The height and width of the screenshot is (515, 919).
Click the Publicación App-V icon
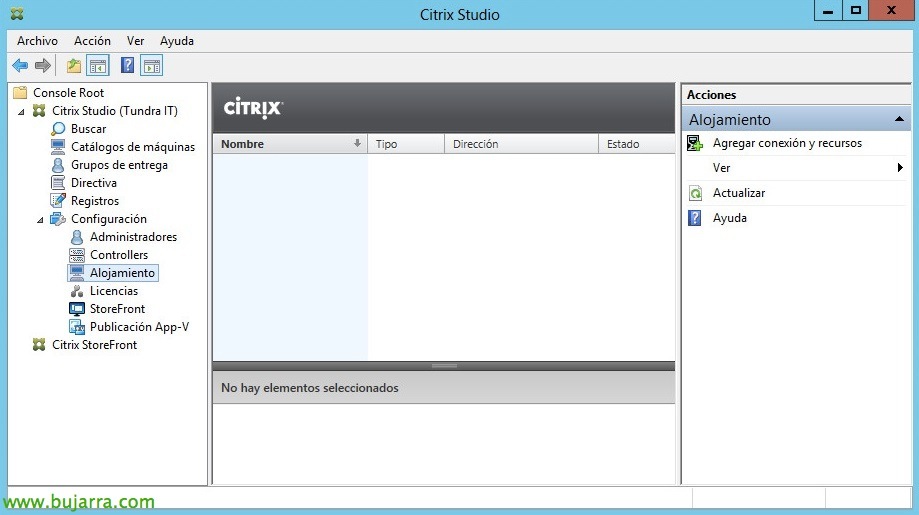coord(77,327)
